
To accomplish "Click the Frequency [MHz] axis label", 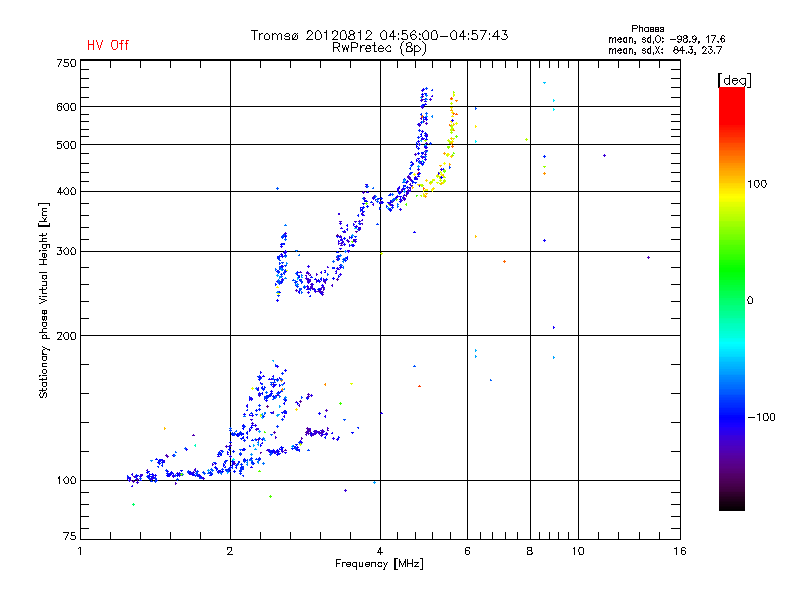I will [x=379, y=564].
